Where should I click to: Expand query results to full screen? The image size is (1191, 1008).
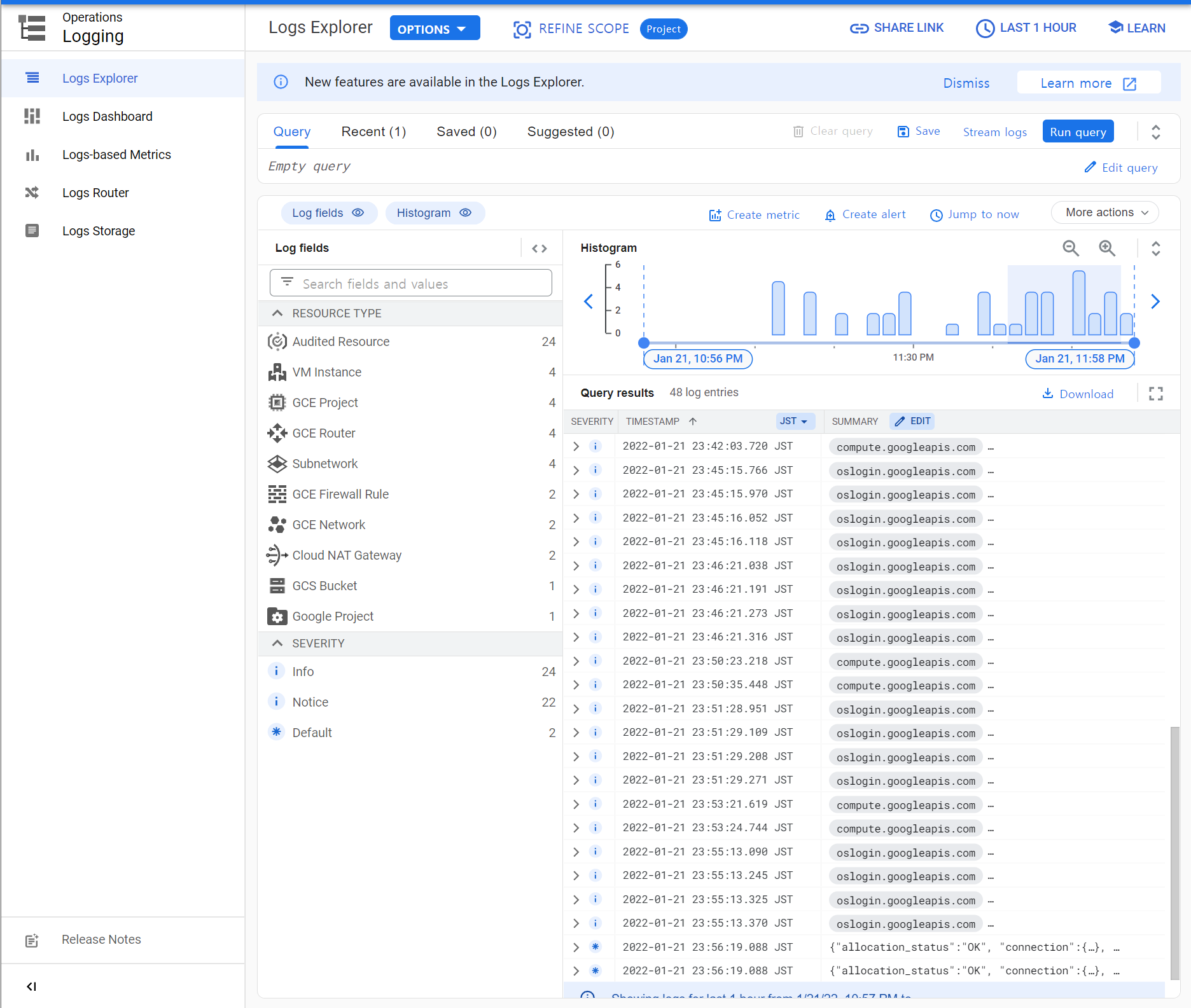click(x=1156, y=394)
